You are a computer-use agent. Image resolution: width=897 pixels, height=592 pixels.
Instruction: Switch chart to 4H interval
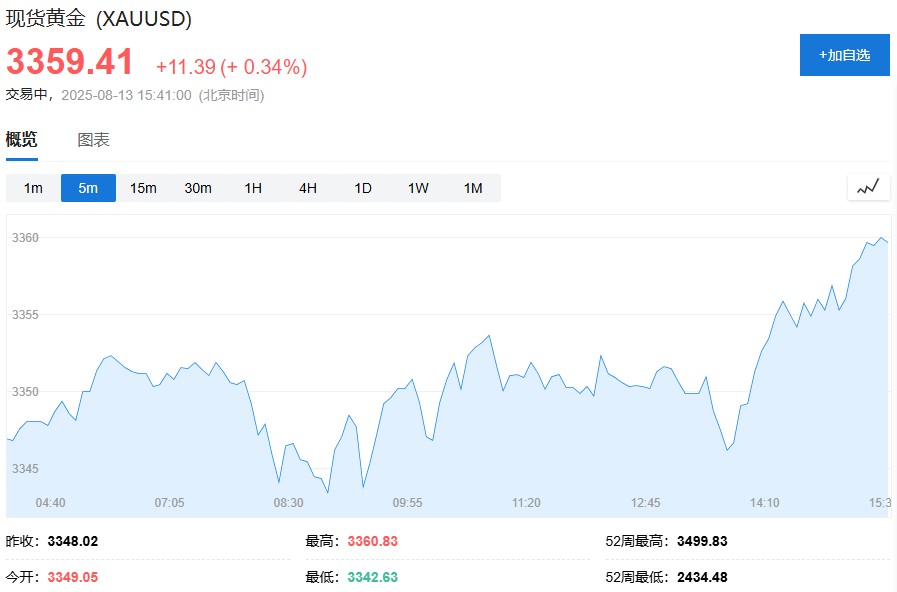tap(308, 188)
